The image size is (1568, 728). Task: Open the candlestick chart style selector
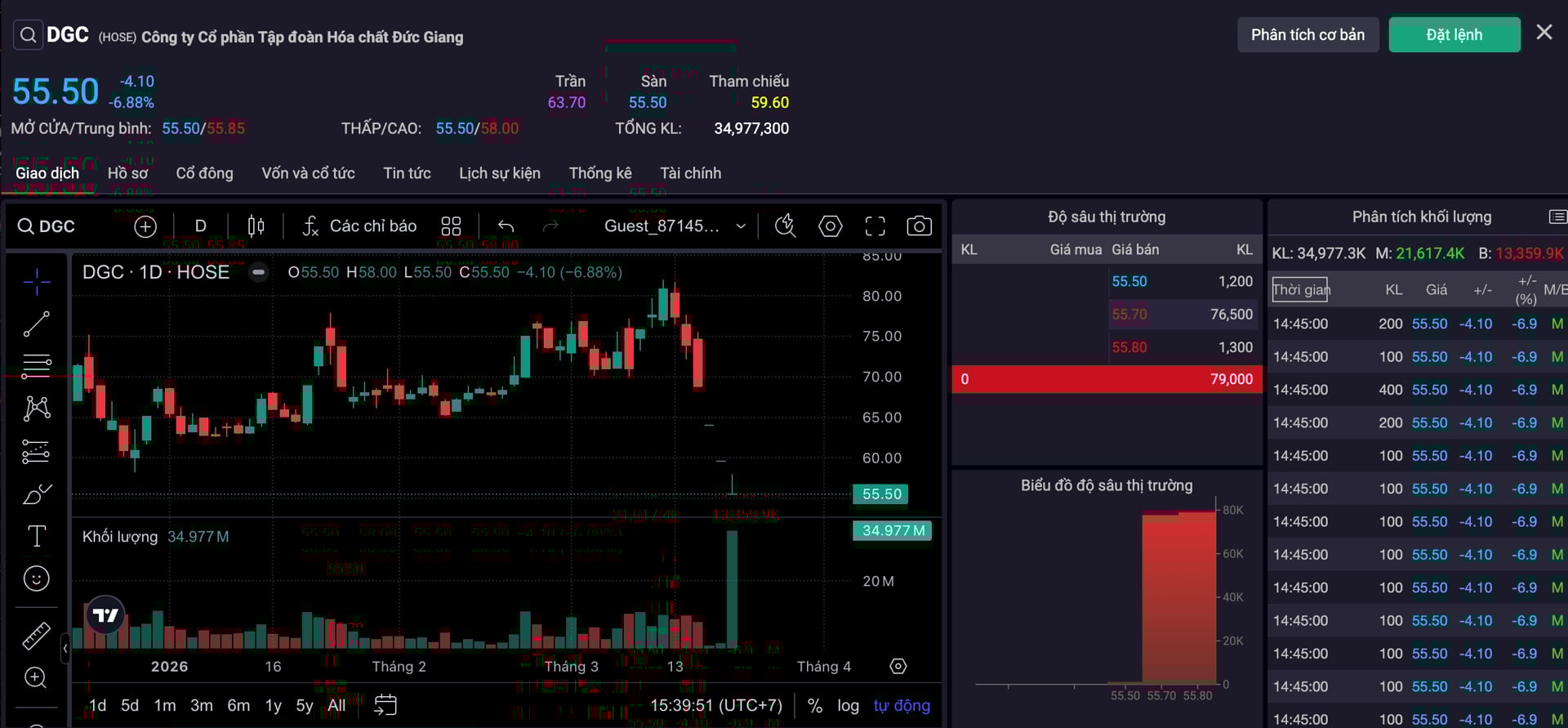coord(256,226)
